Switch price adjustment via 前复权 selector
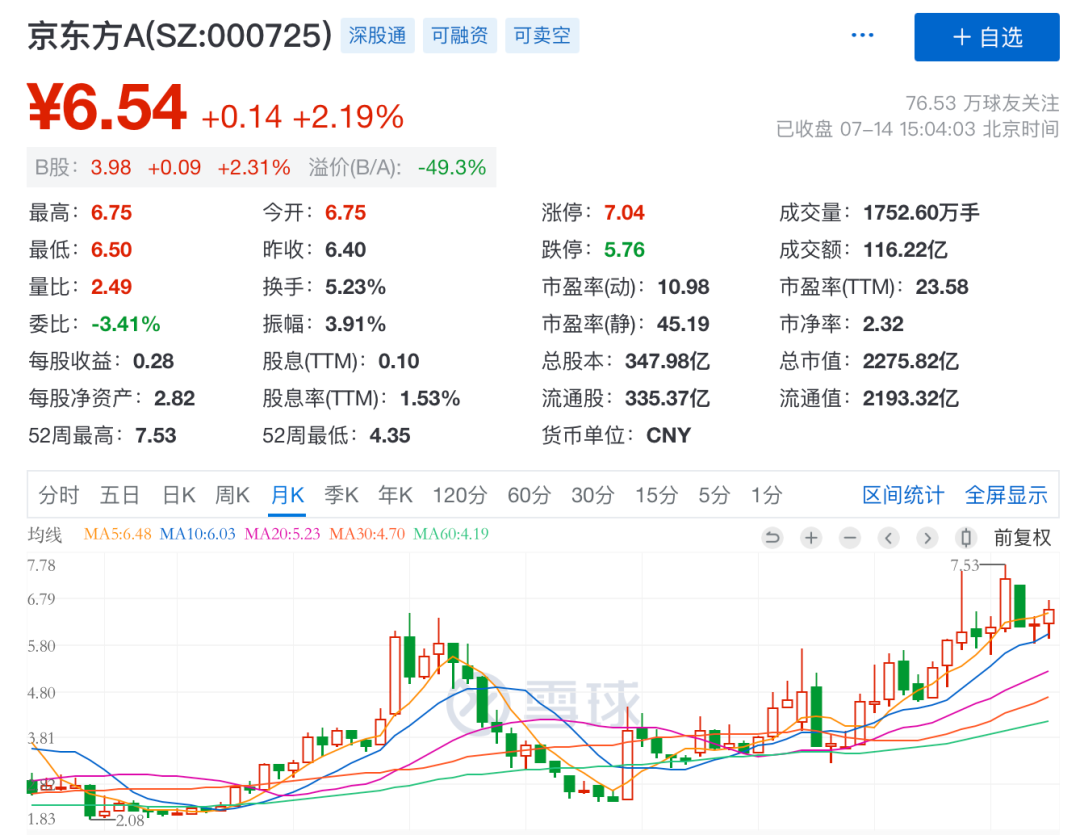 coord(1022,538)
